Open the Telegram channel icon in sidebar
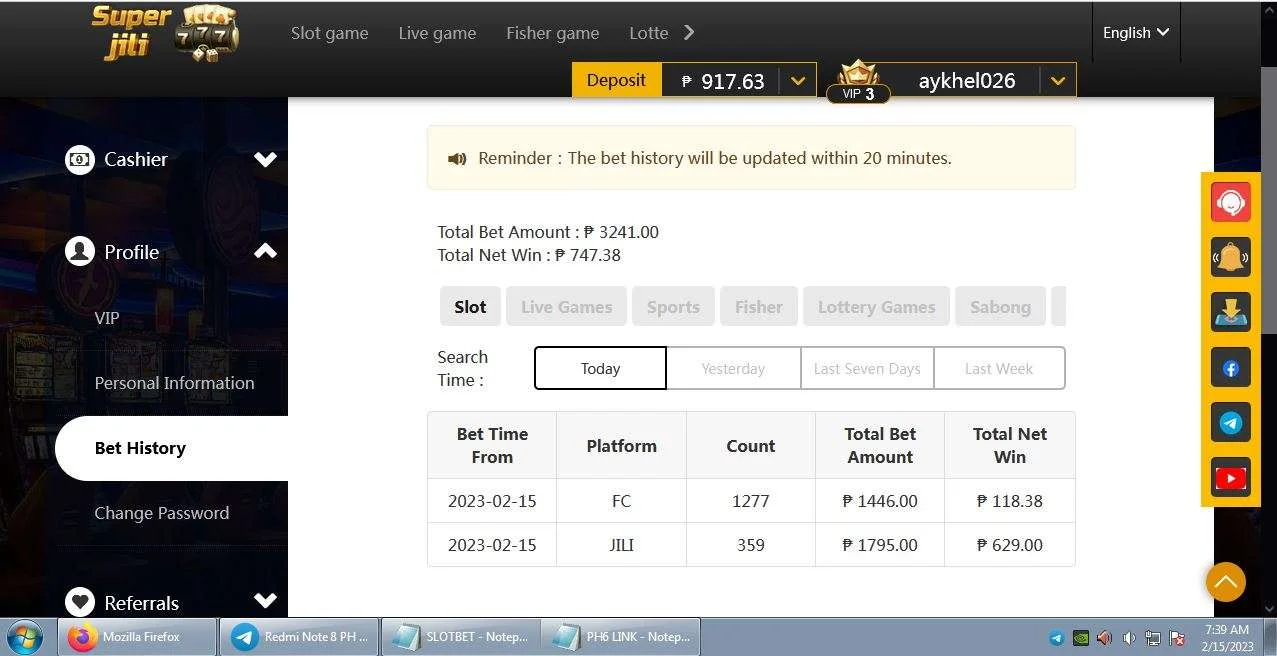Screen dimensions: 1277x656 pos(1230,423)
